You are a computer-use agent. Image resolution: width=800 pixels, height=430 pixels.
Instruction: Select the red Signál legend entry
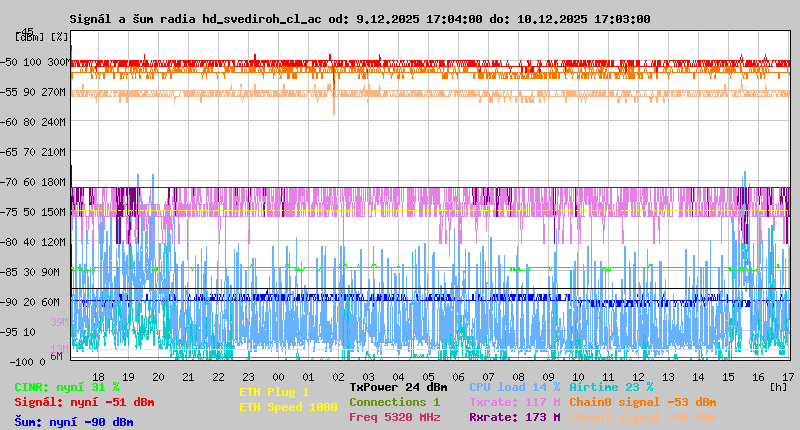pos(84,402)
